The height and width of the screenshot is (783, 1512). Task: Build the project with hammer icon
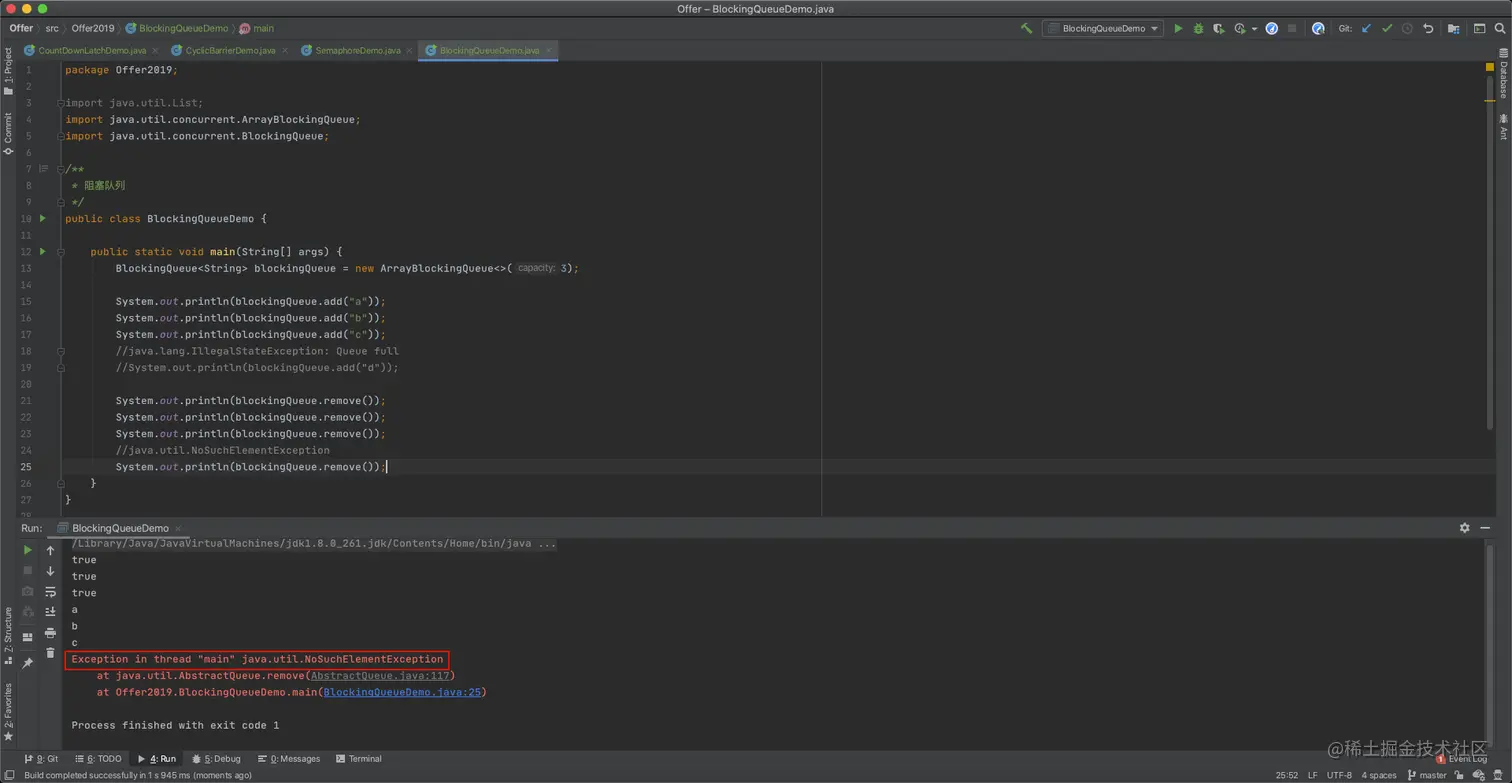click(x=1026, y=29)
